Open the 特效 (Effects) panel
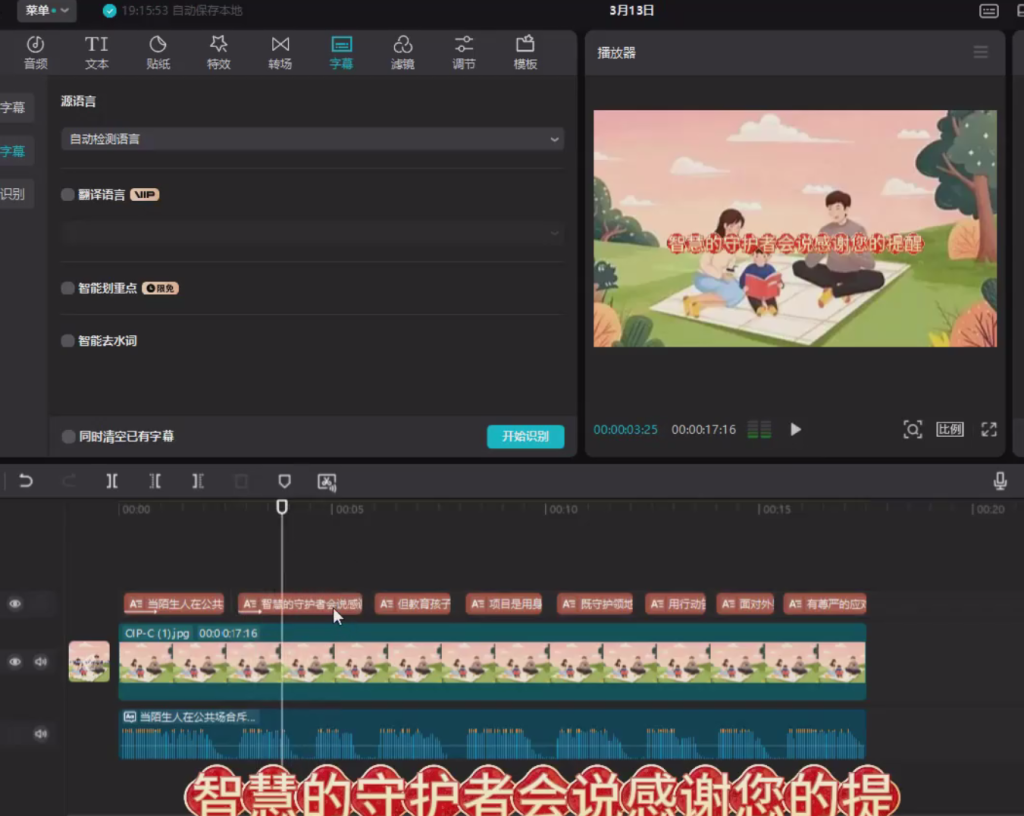The height and width of the screenshot is (816, 1024). [x=218, y=52]
